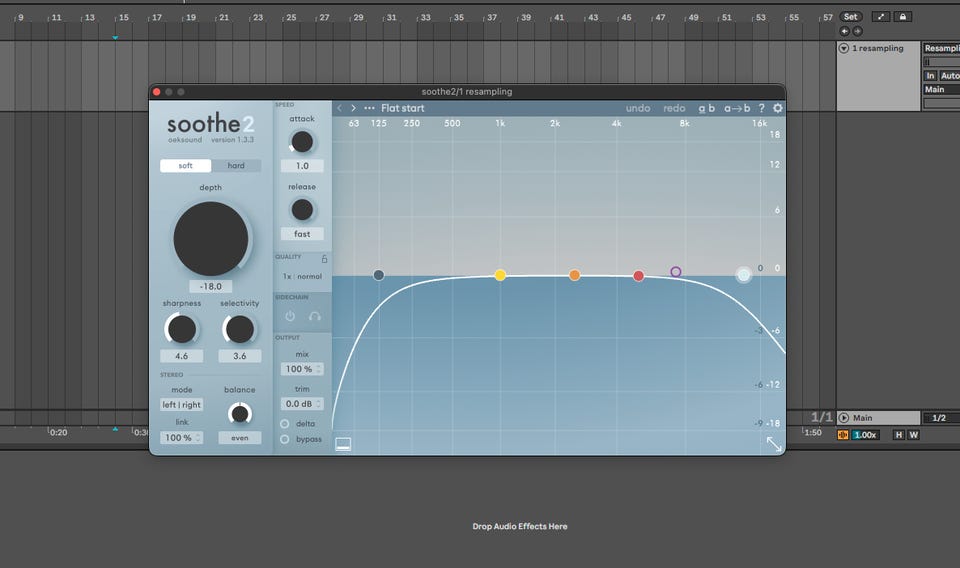Open the quality 1x normal selector
The width and height of the screenshot is (960, 568).
click(x=302, y=277)
